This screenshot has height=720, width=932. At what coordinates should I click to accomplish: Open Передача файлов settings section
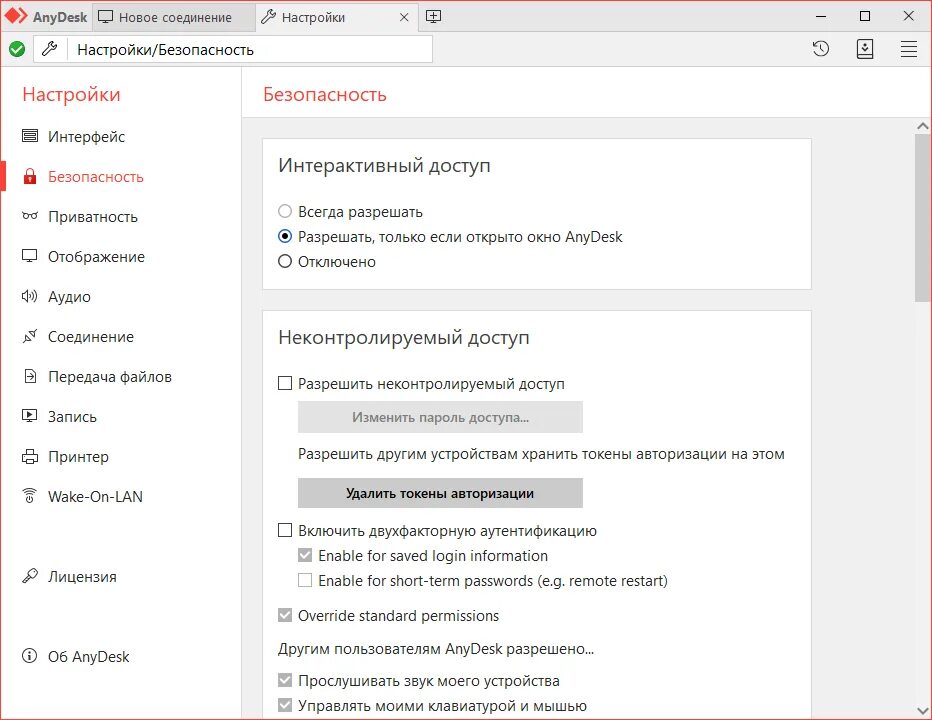110,376
